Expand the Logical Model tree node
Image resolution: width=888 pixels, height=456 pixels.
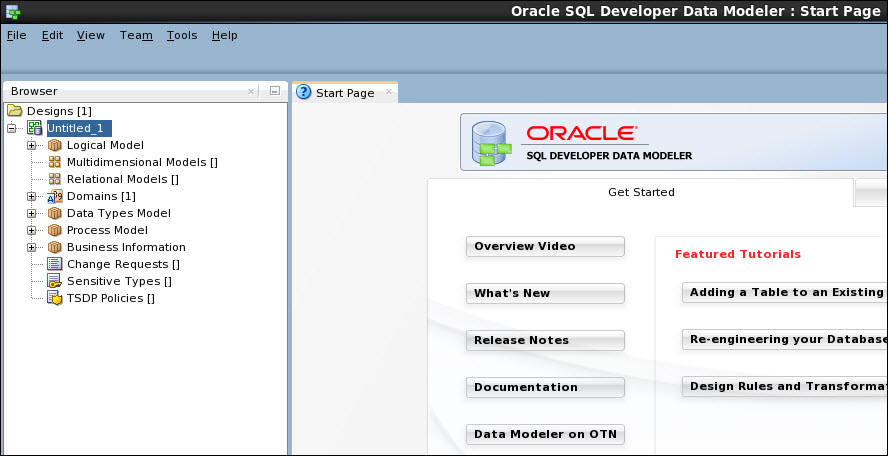click(x=32, y=145)
